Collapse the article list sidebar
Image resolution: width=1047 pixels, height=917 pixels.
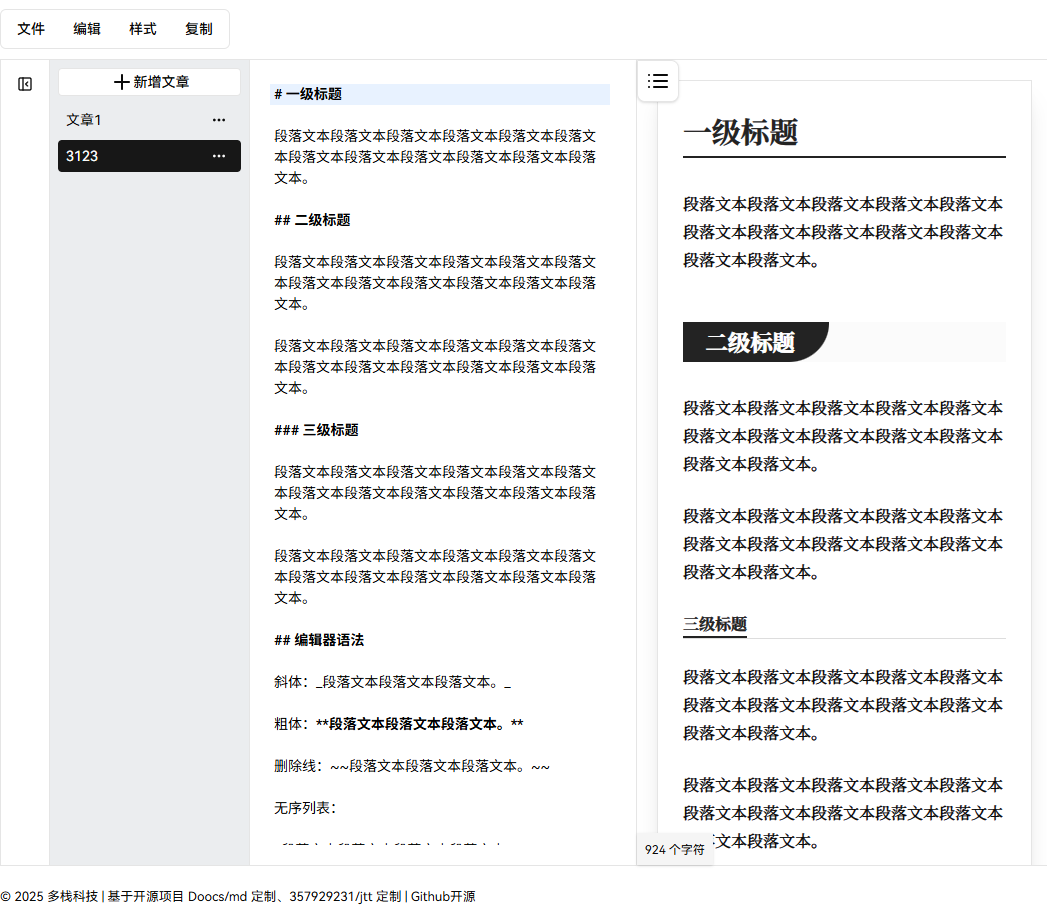24,83
